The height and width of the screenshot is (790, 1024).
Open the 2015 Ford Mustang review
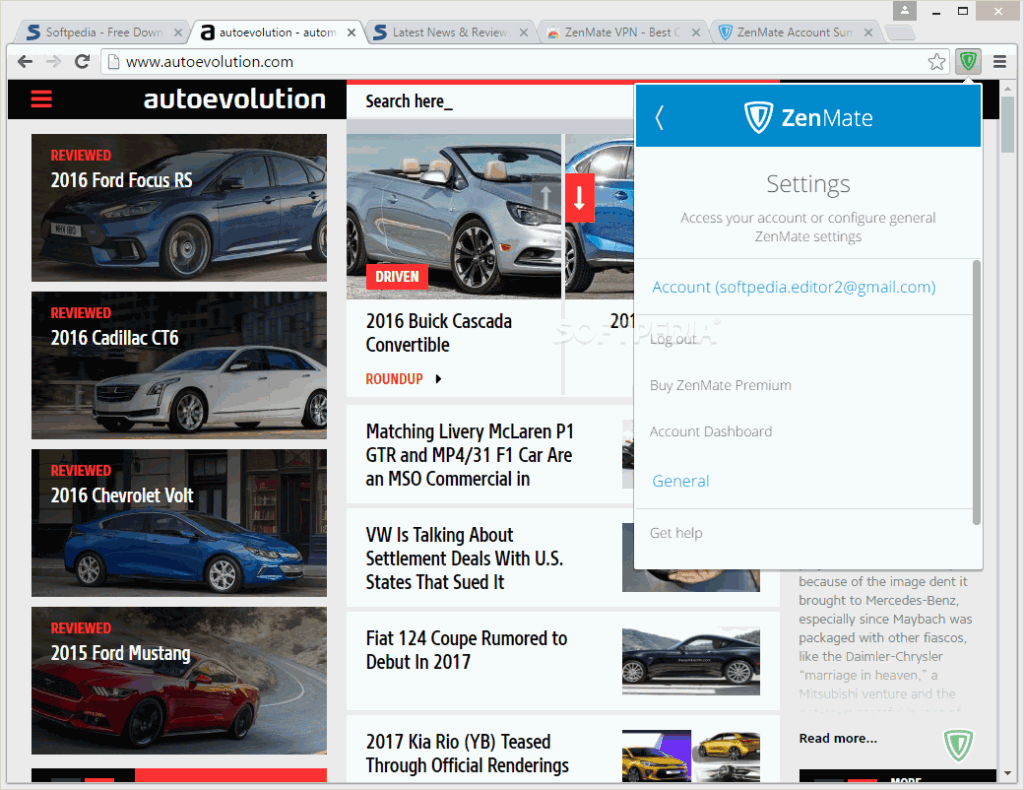click(179, 680)
